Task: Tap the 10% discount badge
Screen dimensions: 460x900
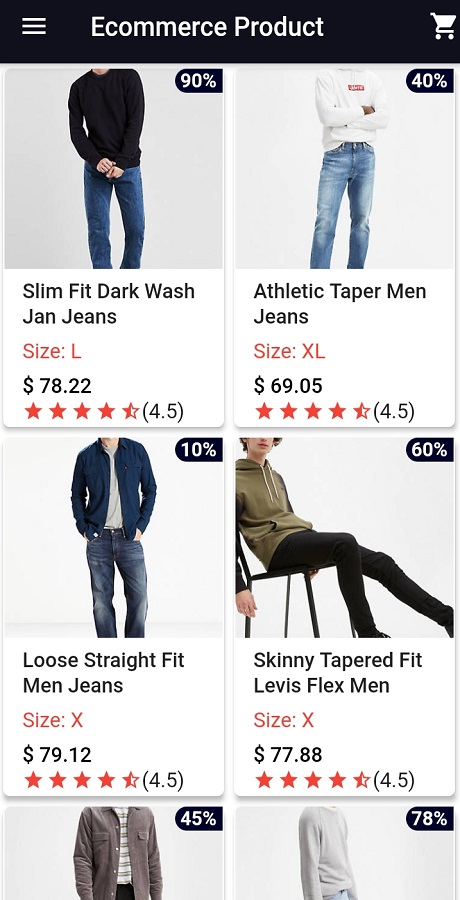Action: tap(199, 449)
